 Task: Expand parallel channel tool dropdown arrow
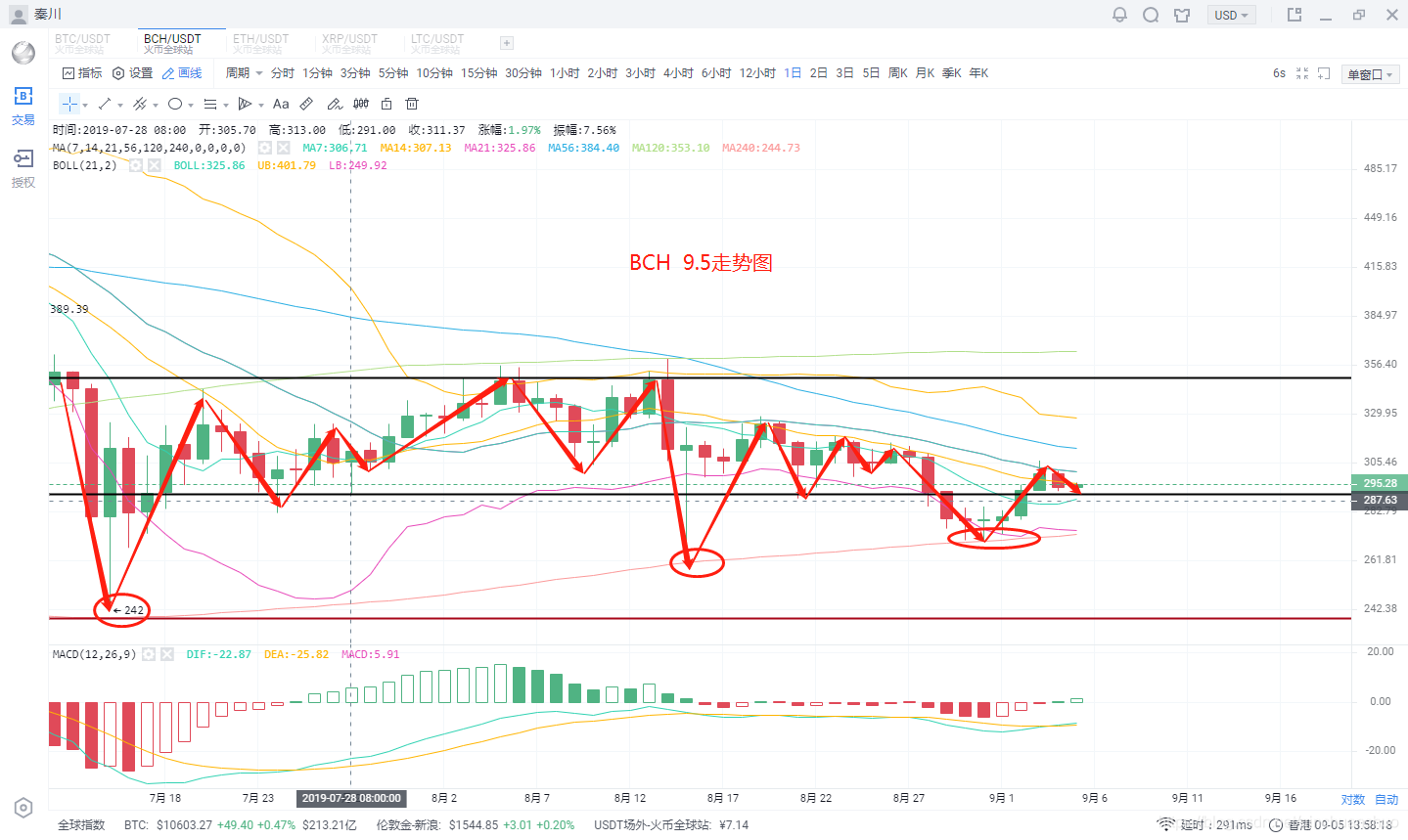156,105
